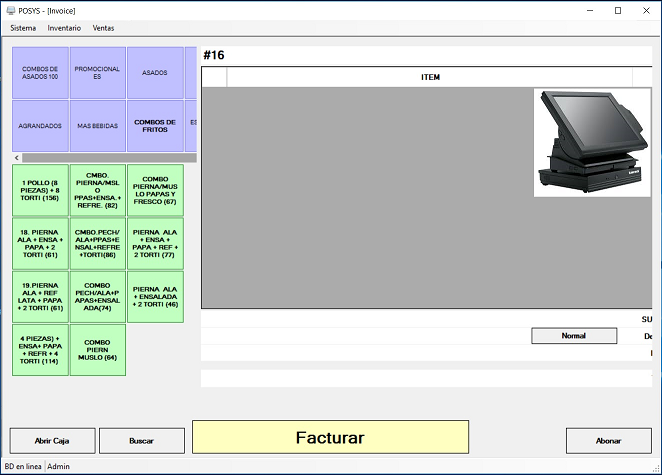662x475 pixels.
Task: Add COMBO PIERN MUSLO (64) item
Action: coord(98,349)
